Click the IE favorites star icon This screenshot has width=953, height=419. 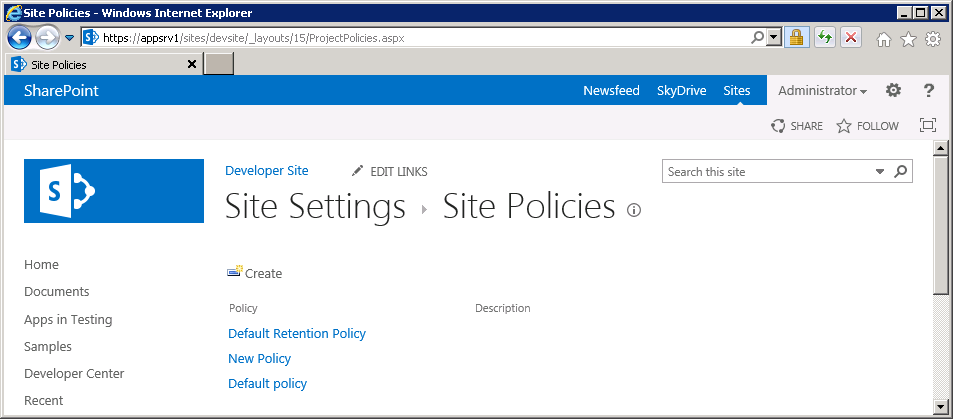pyautogui.click(x=908, y=39)
